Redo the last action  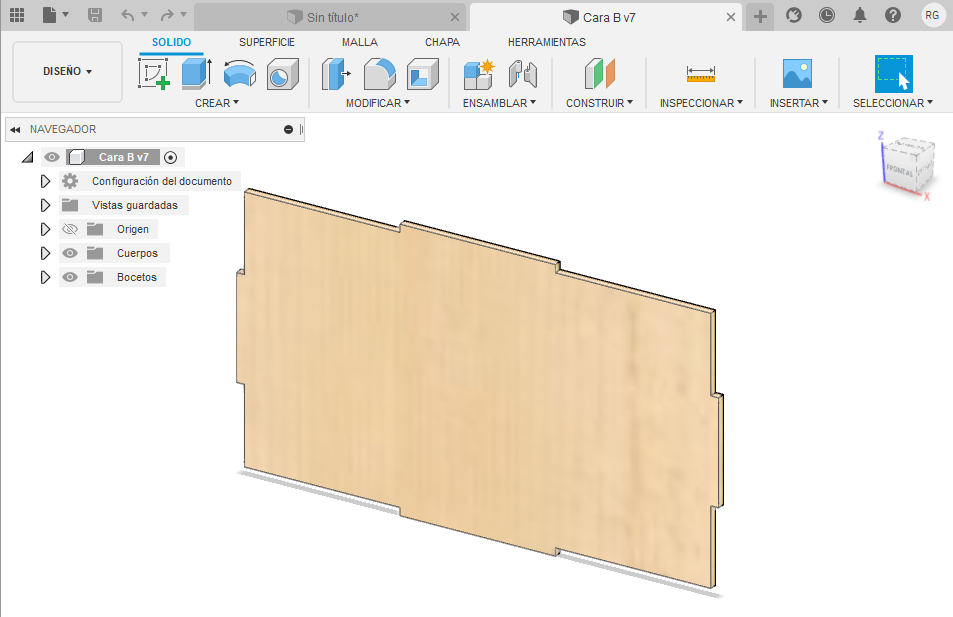pyautogui.click(x=167, y=15)
